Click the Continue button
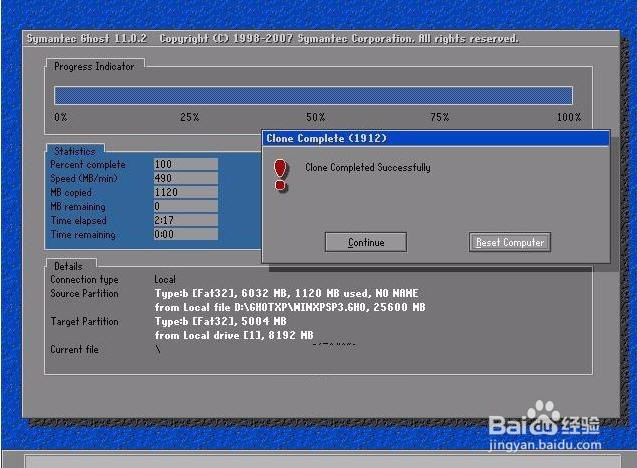This screenshot has width=637, height=468. point(366,242)
